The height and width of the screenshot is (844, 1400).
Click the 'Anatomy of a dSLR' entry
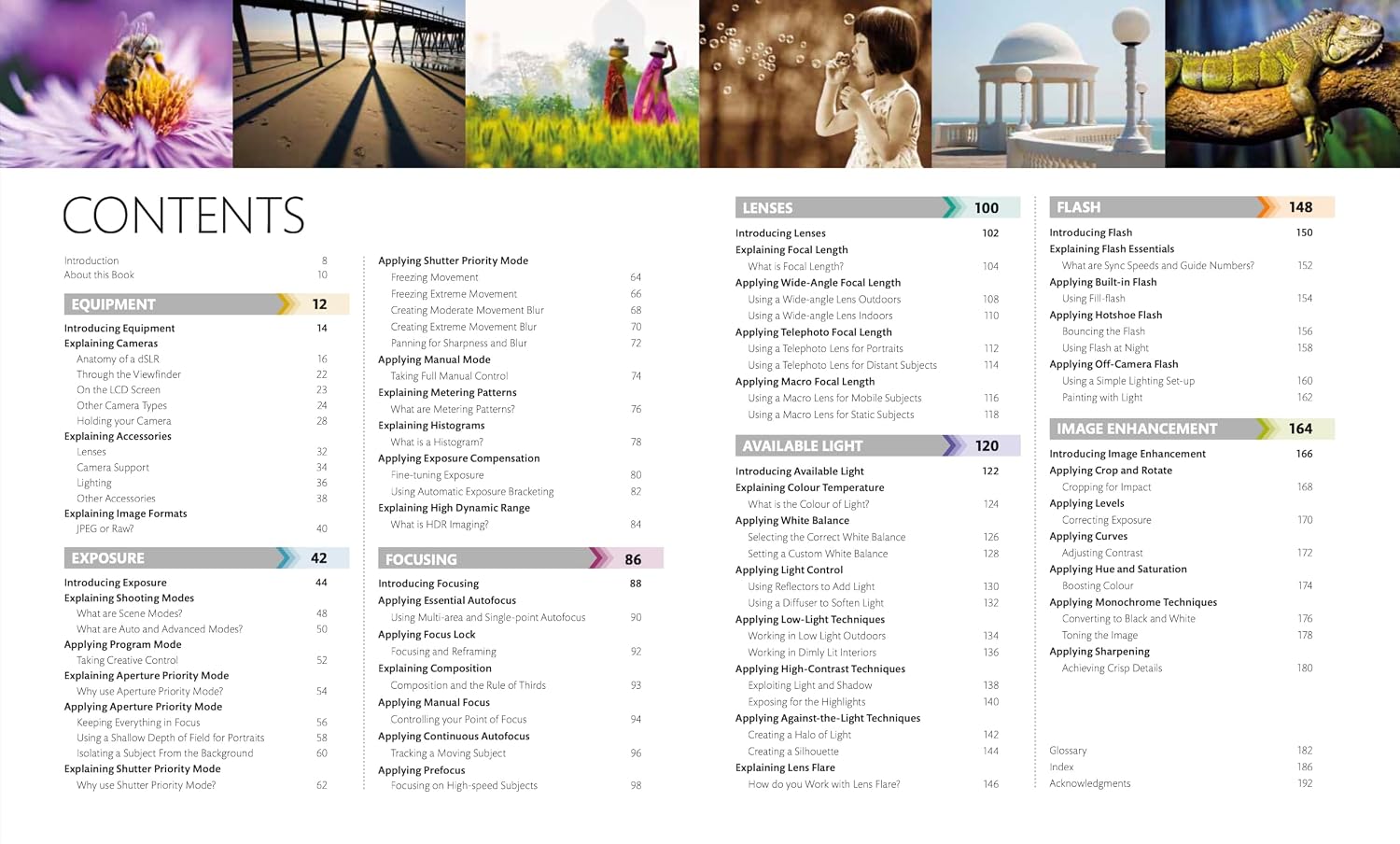[x=118, y=359]
